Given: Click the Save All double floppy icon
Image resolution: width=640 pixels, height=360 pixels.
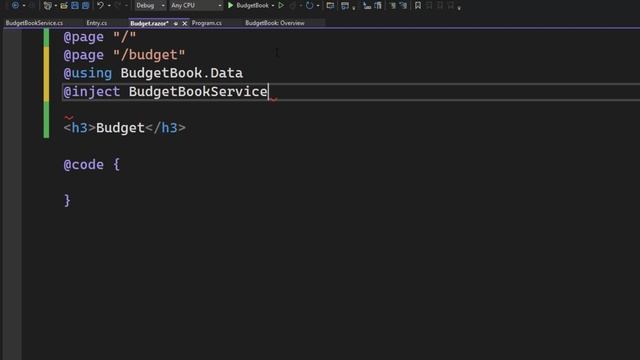Looking at the screenshot, I should click(85, 5).
